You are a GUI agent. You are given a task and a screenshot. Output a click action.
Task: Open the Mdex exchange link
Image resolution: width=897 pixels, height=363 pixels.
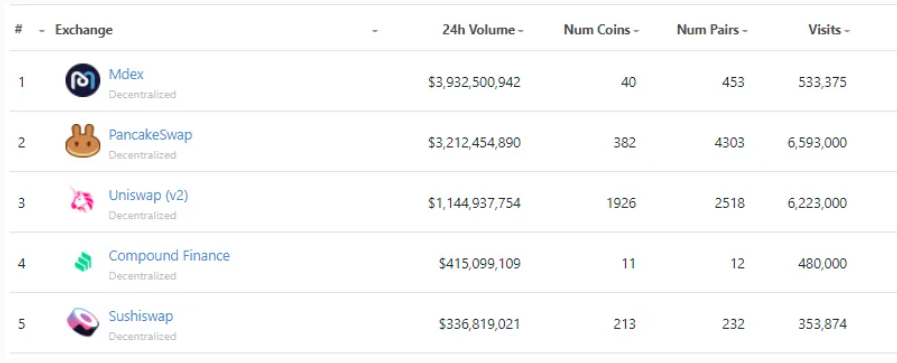point(126,74)
